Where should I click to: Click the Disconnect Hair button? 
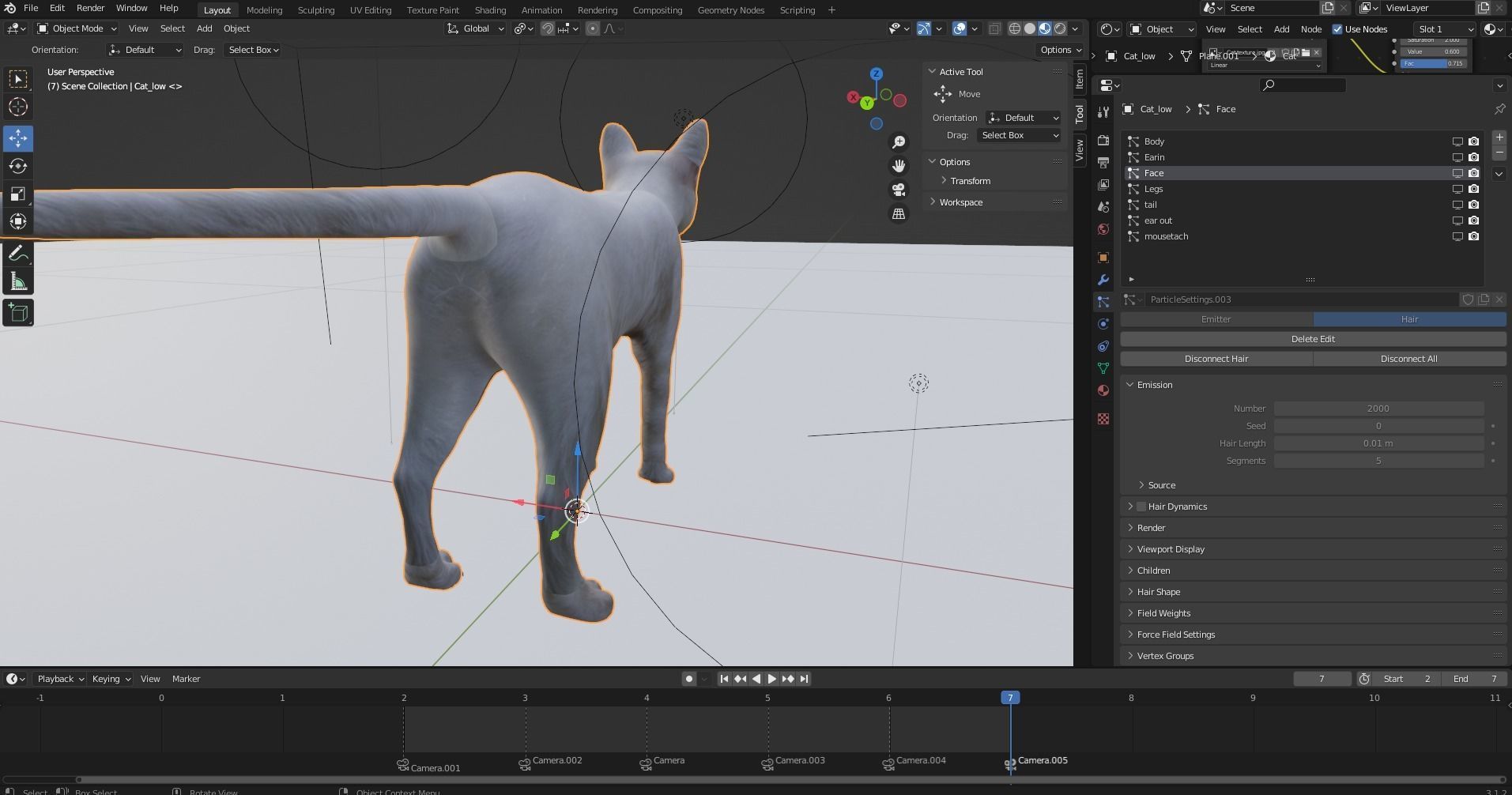click(1216, 359)
